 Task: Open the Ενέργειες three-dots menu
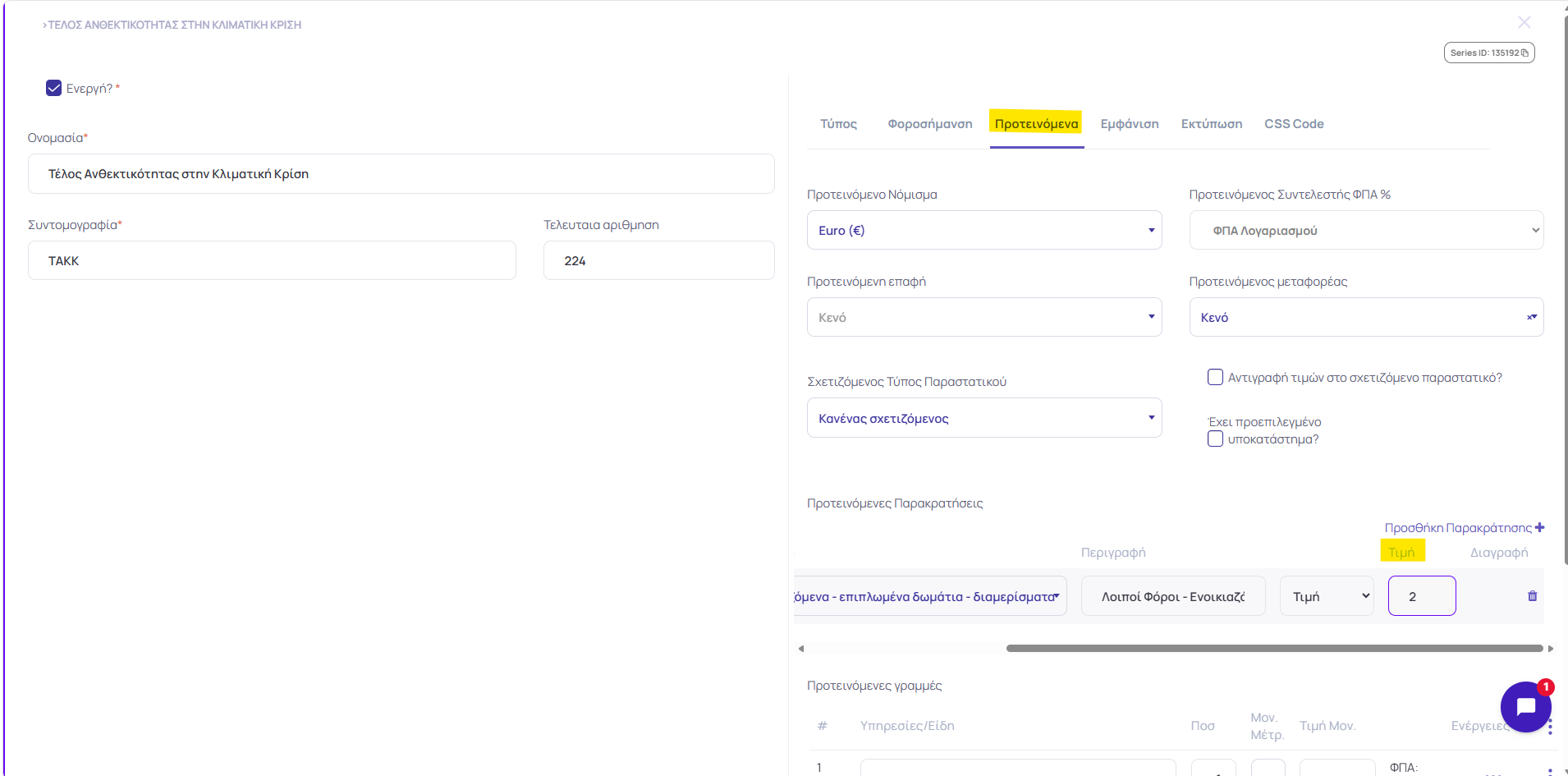click(1550, 726)
